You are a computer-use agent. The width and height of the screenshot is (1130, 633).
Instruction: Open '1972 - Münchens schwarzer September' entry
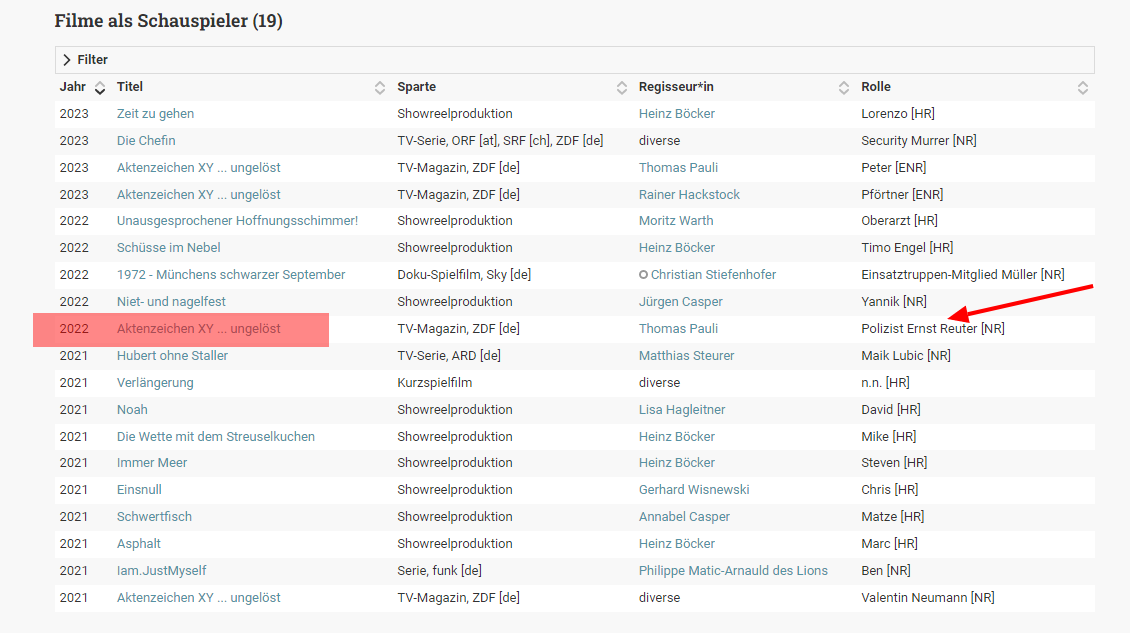[231, 275]
